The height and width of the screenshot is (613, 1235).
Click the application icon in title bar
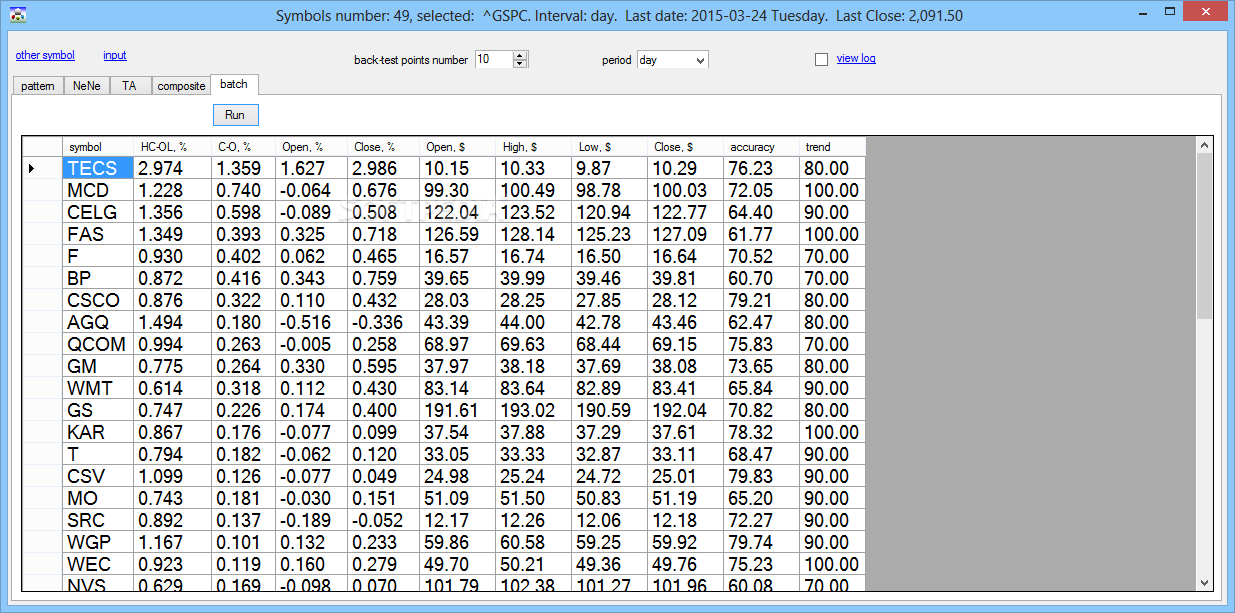[17, 15]
